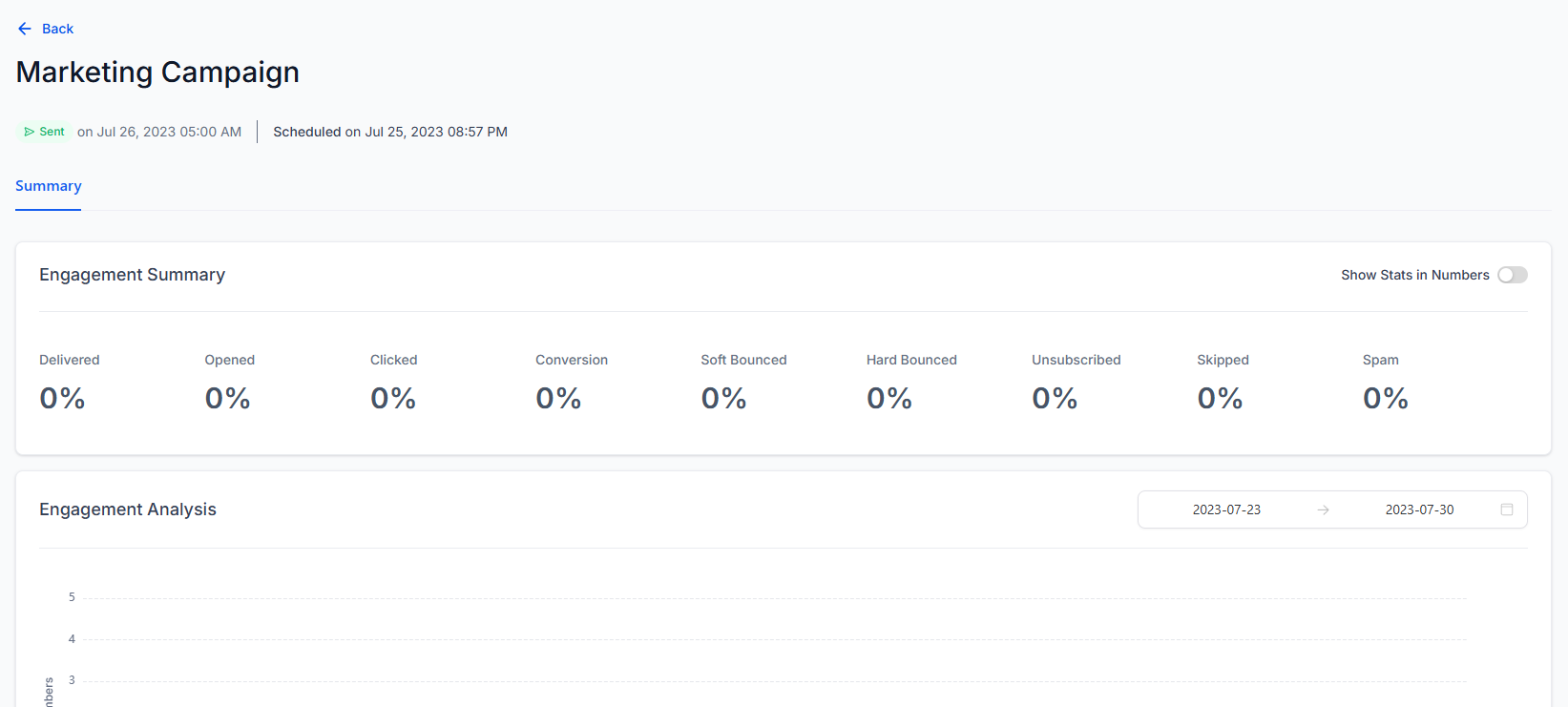Viewport: 1568px width, 707px height.
Task: Click the Clicked 0% value
Action: pyautogui.click(x=393, y=398)
